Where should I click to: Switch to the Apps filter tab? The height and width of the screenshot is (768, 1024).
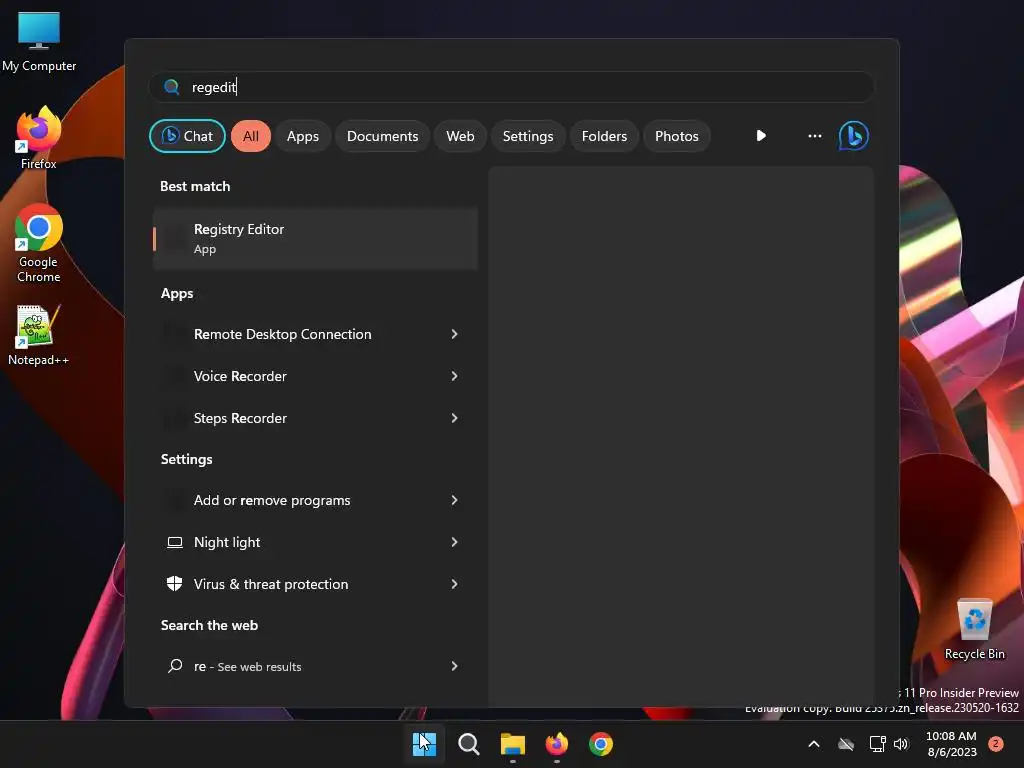click(302, 136)
